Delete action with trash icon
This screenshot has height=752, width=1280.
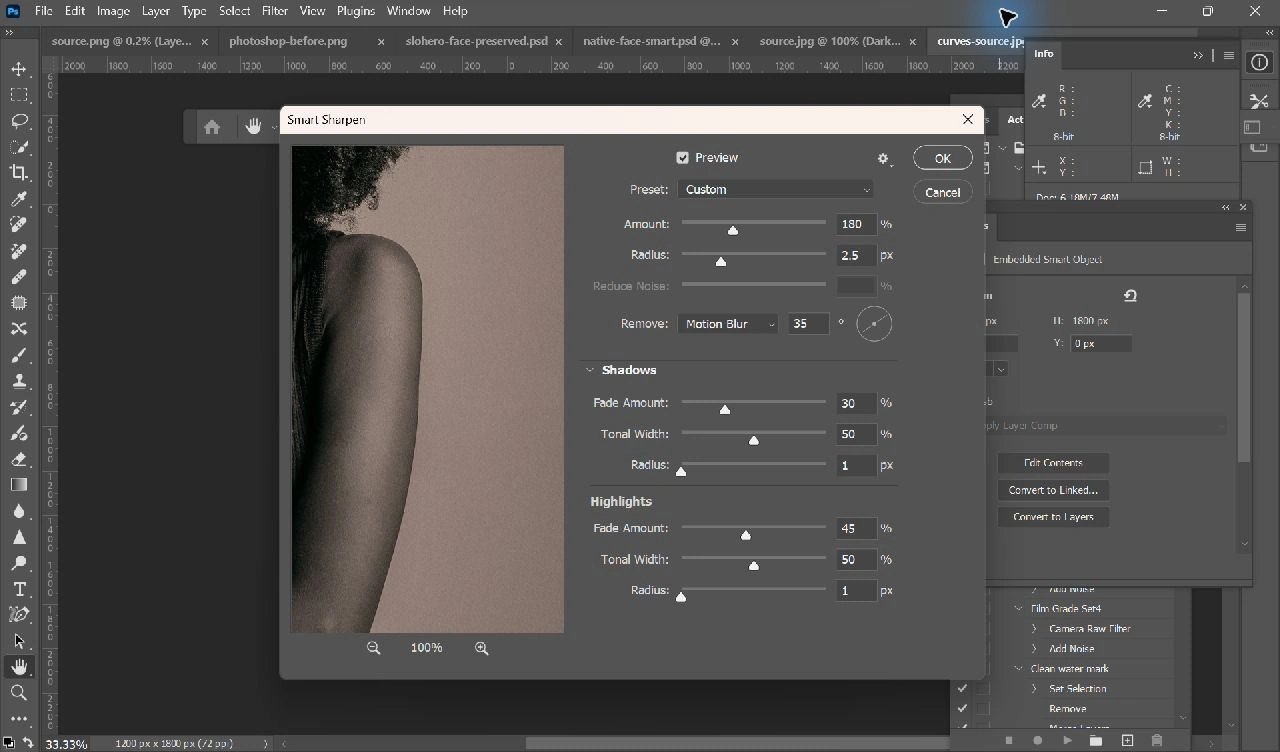click(x=1157, y=741)
